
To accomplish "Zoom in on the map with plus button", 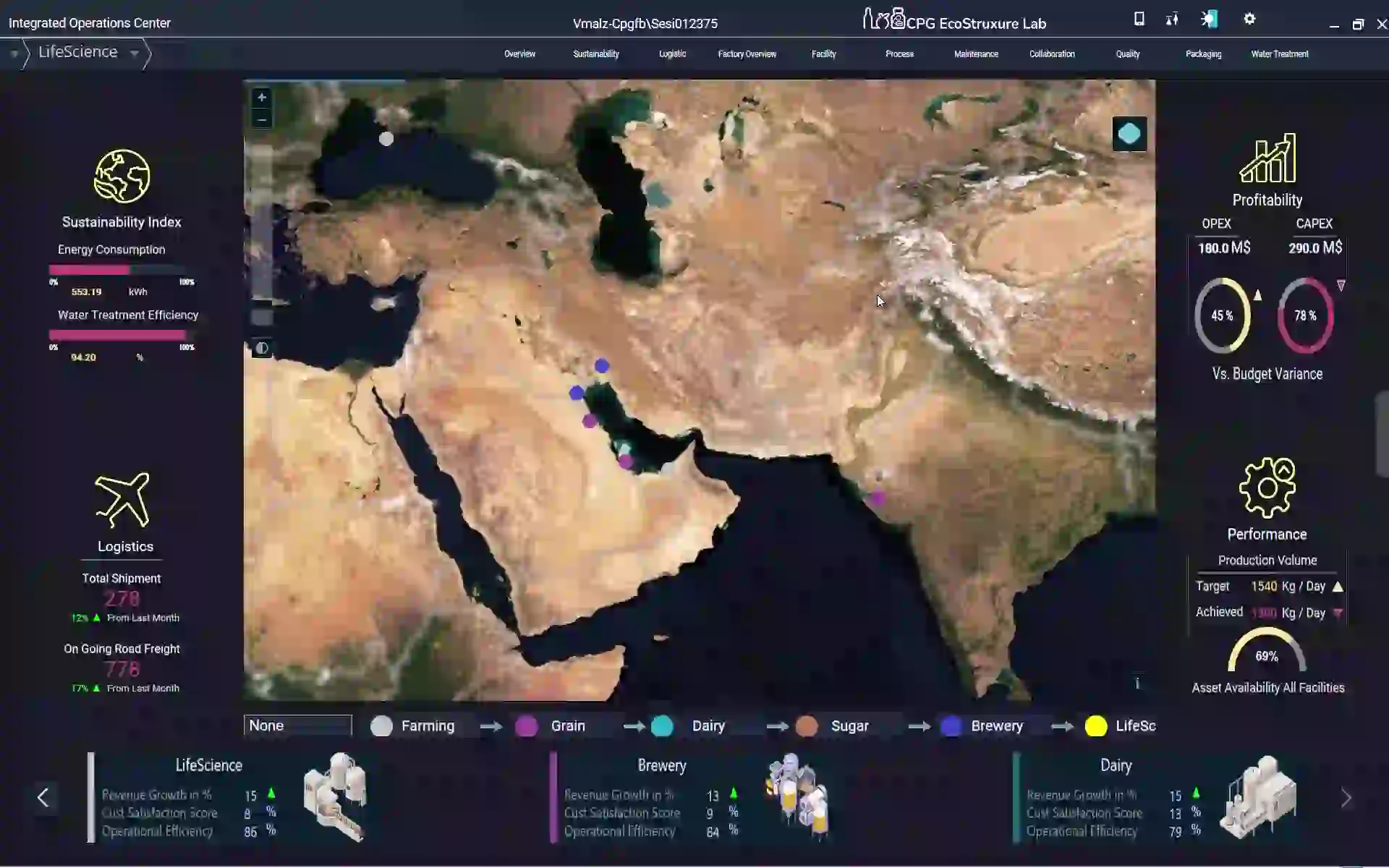I will [262, 98].
